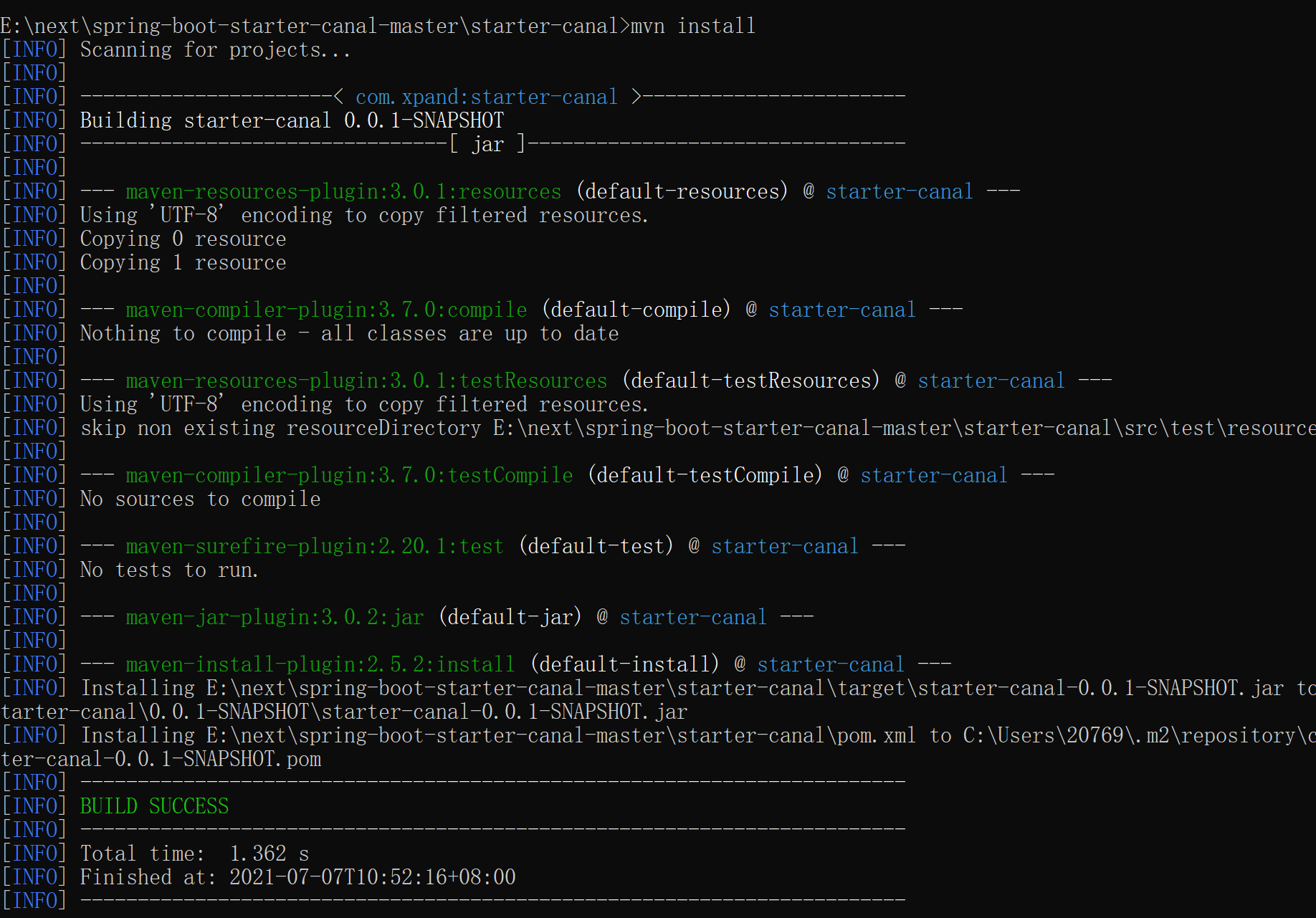Select the 'com.xpand:starter-canal' artifact text
The image size is (1316, 918).
coord(486,97)
